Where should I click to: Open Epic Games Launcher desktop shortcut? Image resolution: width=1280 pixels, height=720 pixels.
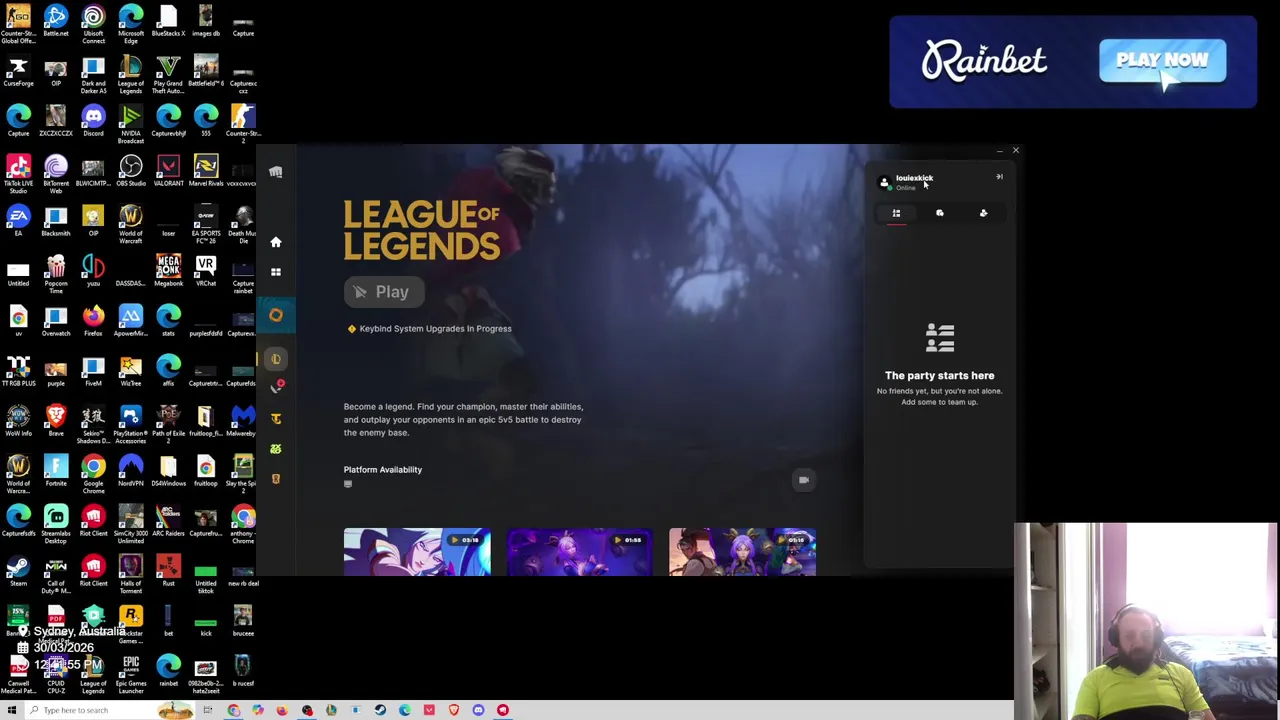[131, 674]
